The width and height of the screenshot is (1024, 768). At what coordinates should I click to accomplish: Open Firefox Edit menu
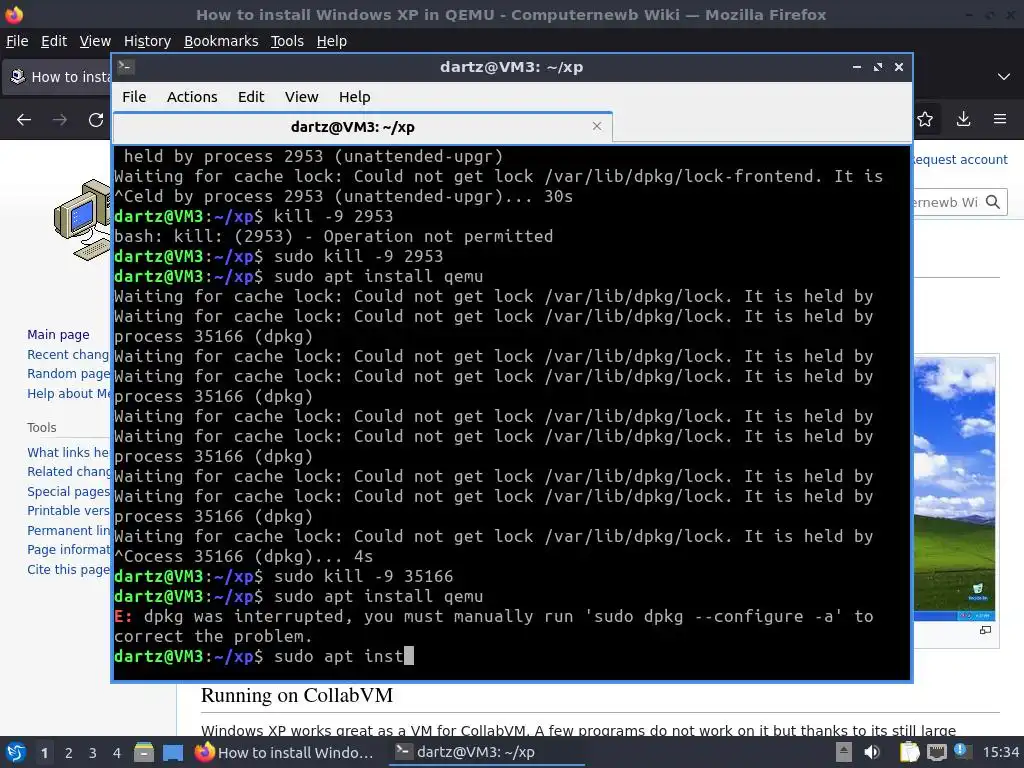[54, 41]
